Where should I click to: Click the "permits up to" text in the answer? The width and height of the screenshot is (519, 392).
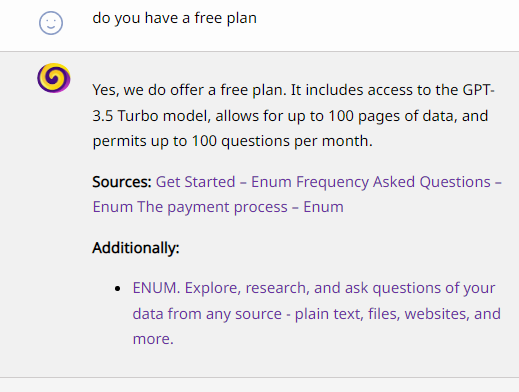[140, 141]
